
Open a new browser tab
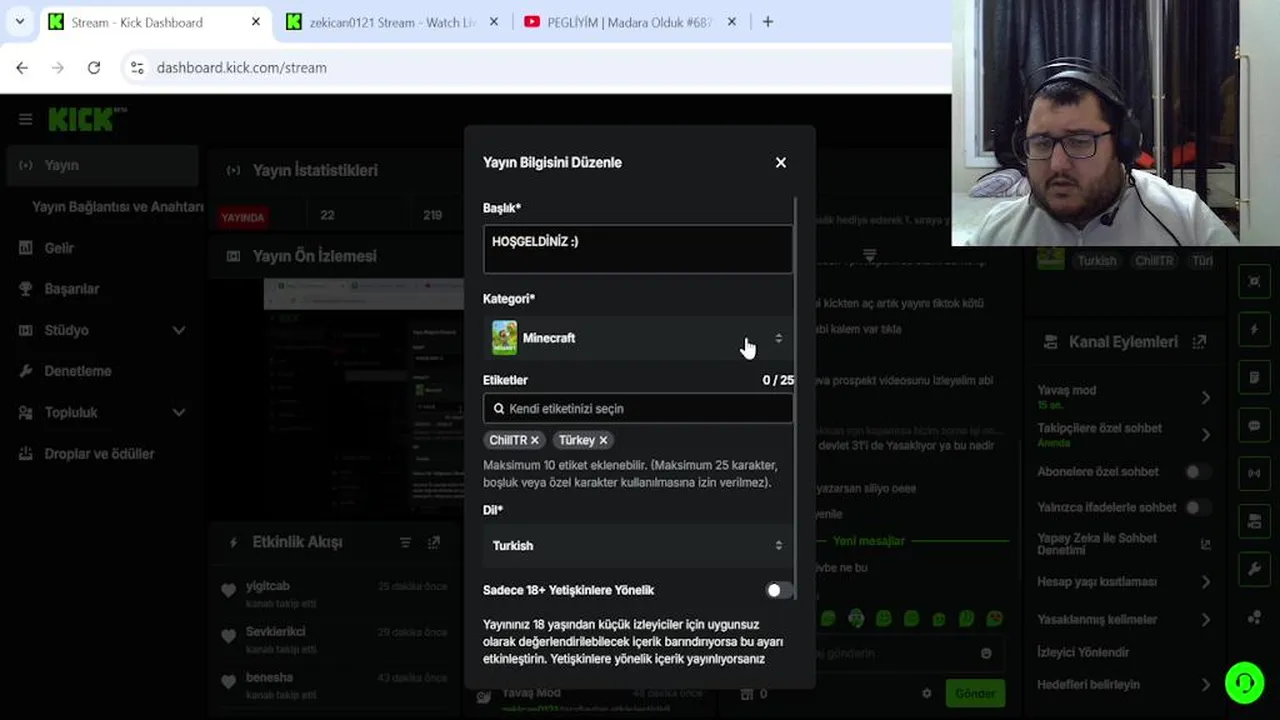click(x=767, y=22)
